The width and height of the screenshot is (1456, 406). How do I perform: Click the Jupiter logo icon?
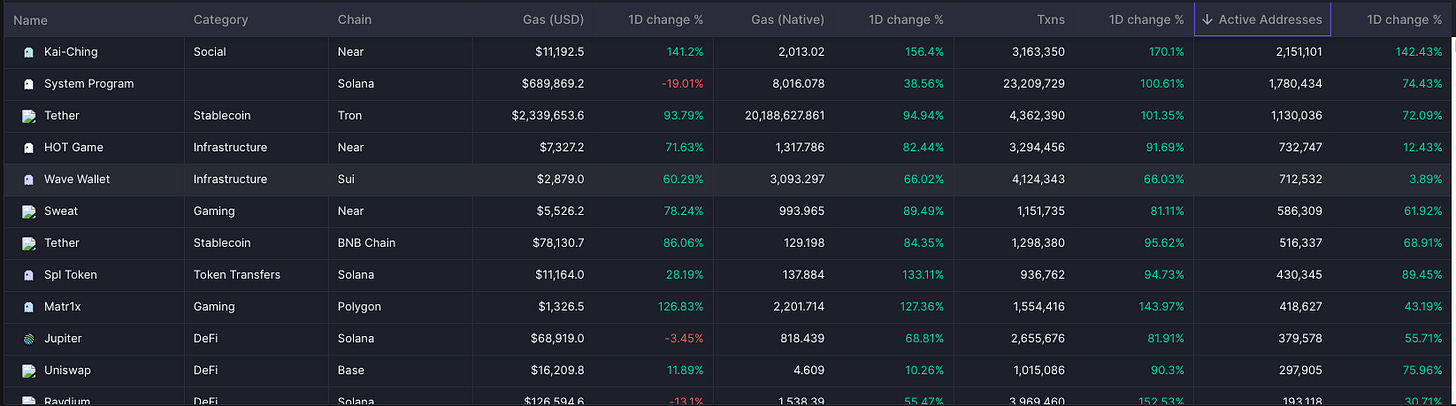click(x=28, y=339)
